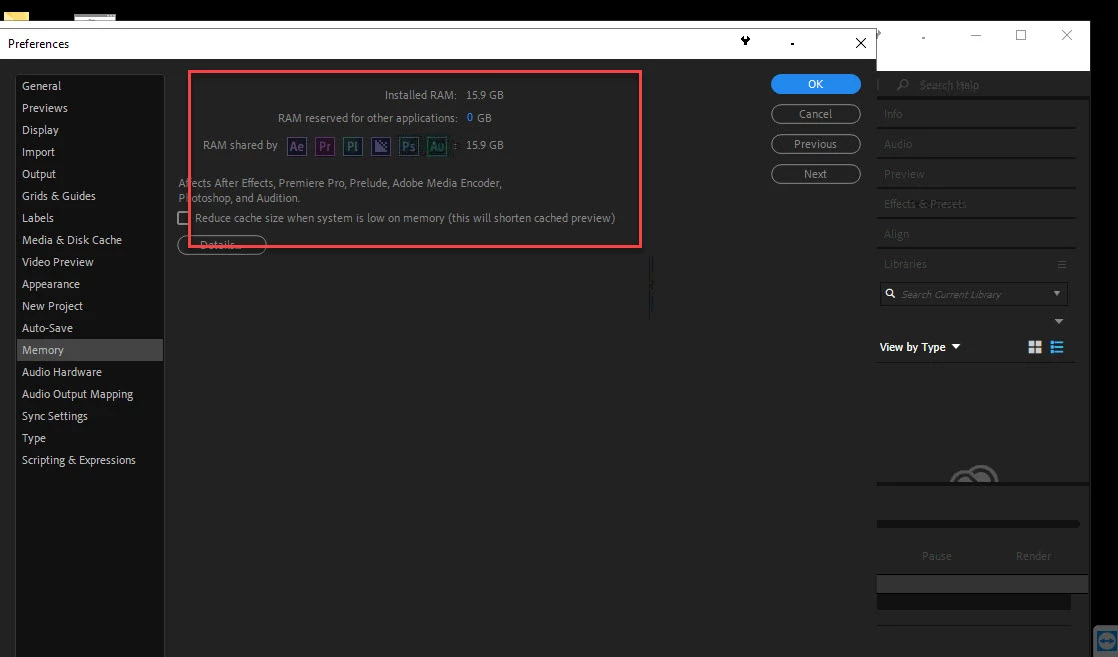Open the Effects & Presets panel

(x=925, y=204)
